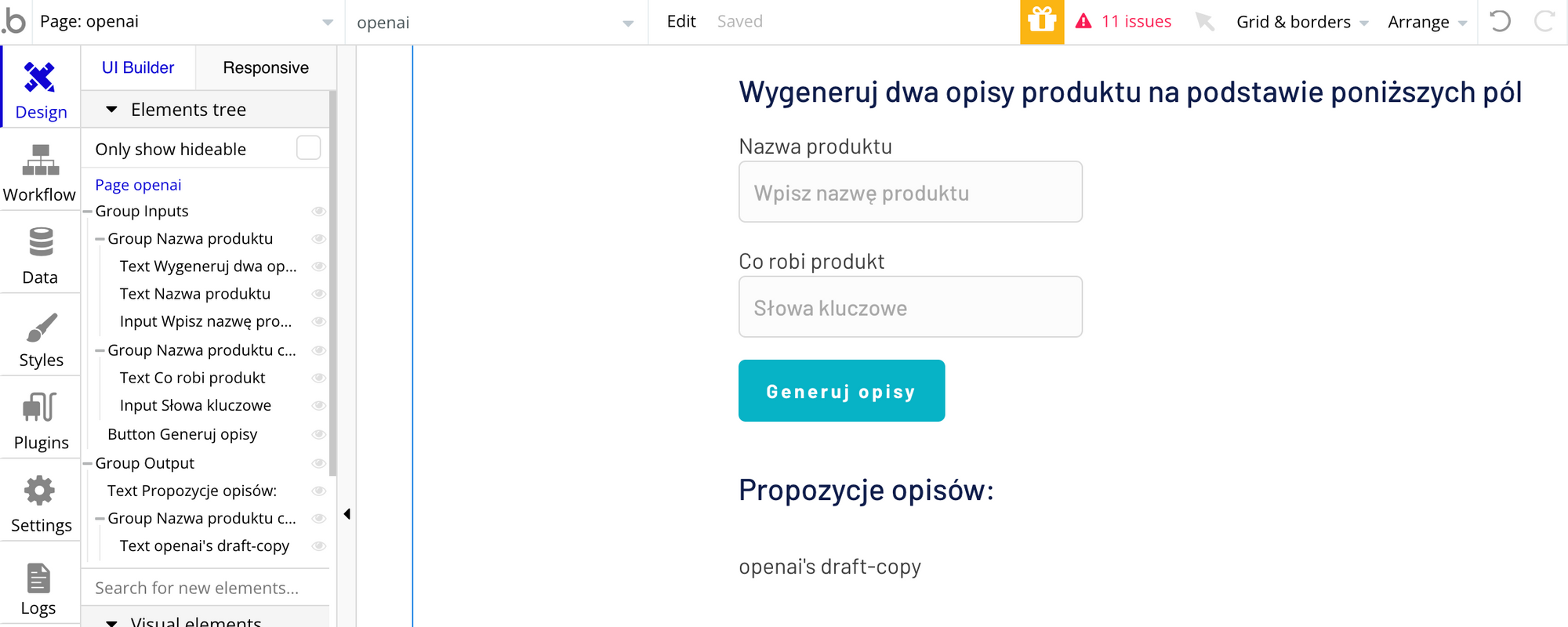Screen dimensions: 1568x627
Task: Go to the Data section
Action: click(40, 256)
